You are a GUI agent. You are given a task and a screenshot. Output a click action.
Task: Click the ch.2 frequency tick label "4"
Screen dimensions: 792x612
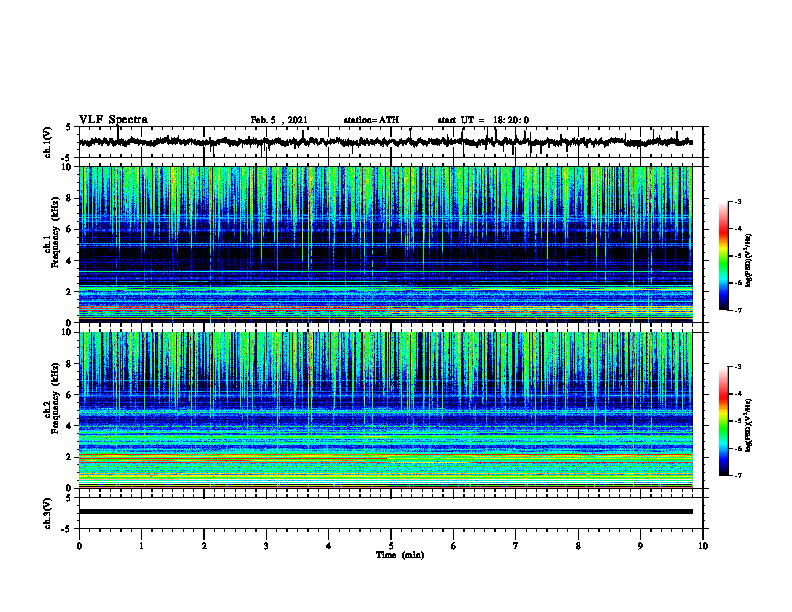69,426
